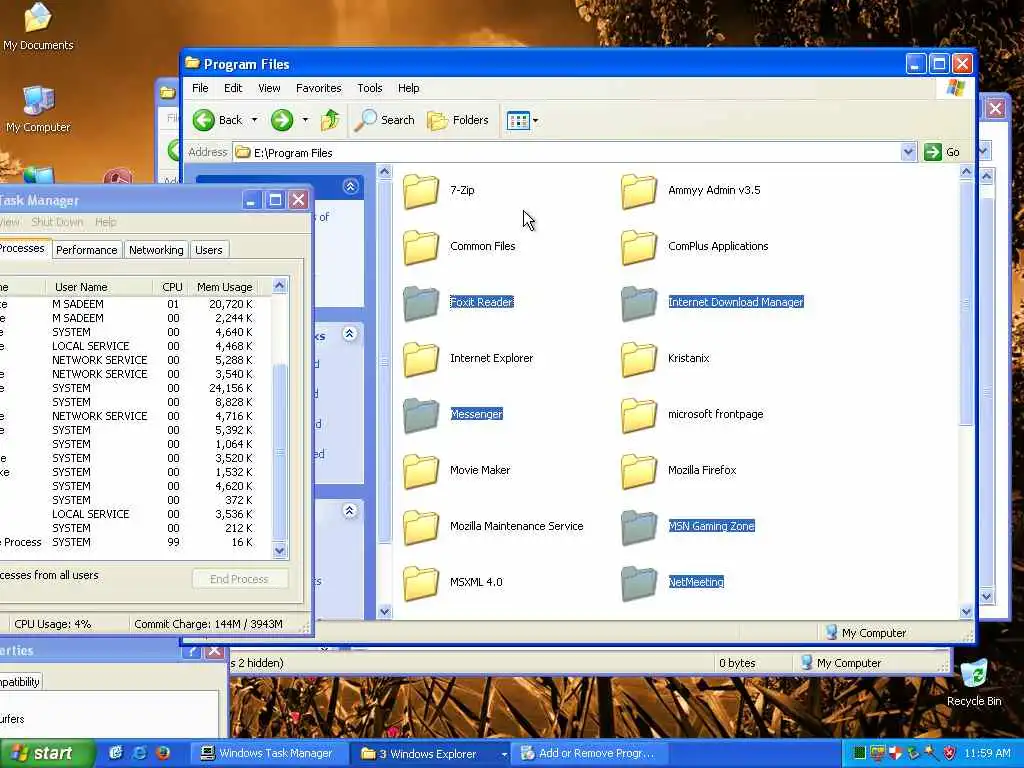
Task: Select the Mozilla Maintenance Service folder icon
Action: click(421, 527)
